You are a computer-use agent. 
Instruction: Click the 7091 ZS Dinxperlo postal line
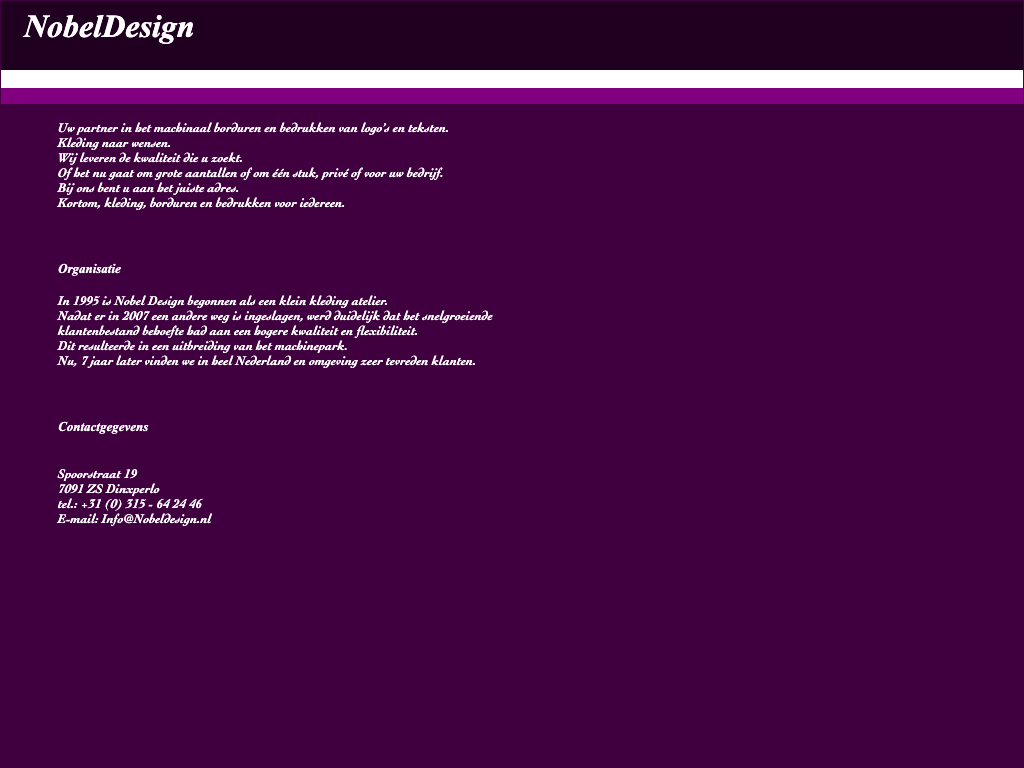pos(108,489)
